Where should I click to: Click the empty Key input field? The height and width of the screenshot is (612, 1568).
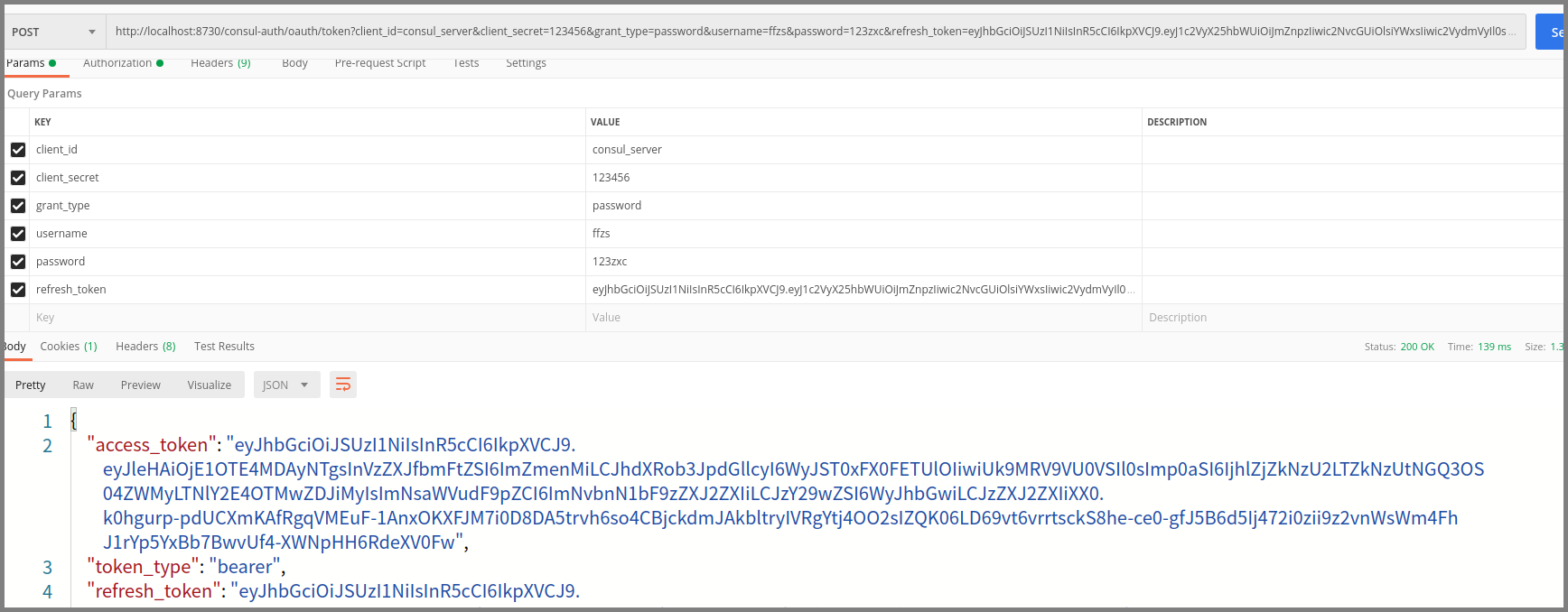click(x=307, y=318)
